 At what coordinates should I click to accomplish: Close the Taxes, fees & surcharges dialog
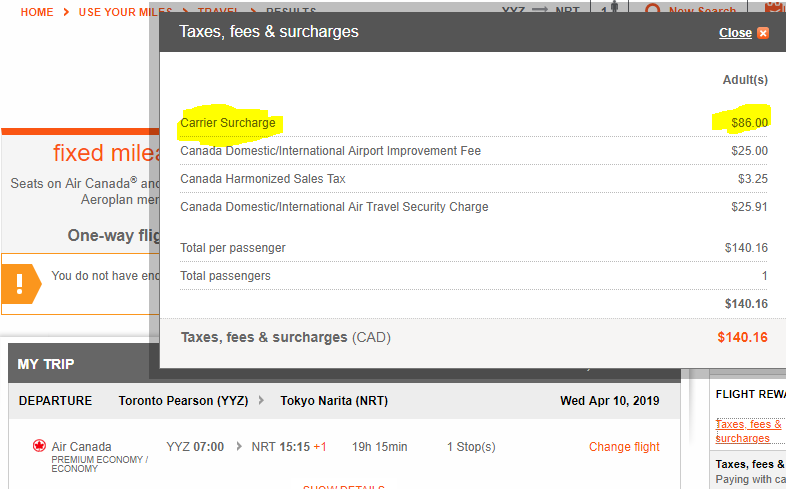coord(735,33)
